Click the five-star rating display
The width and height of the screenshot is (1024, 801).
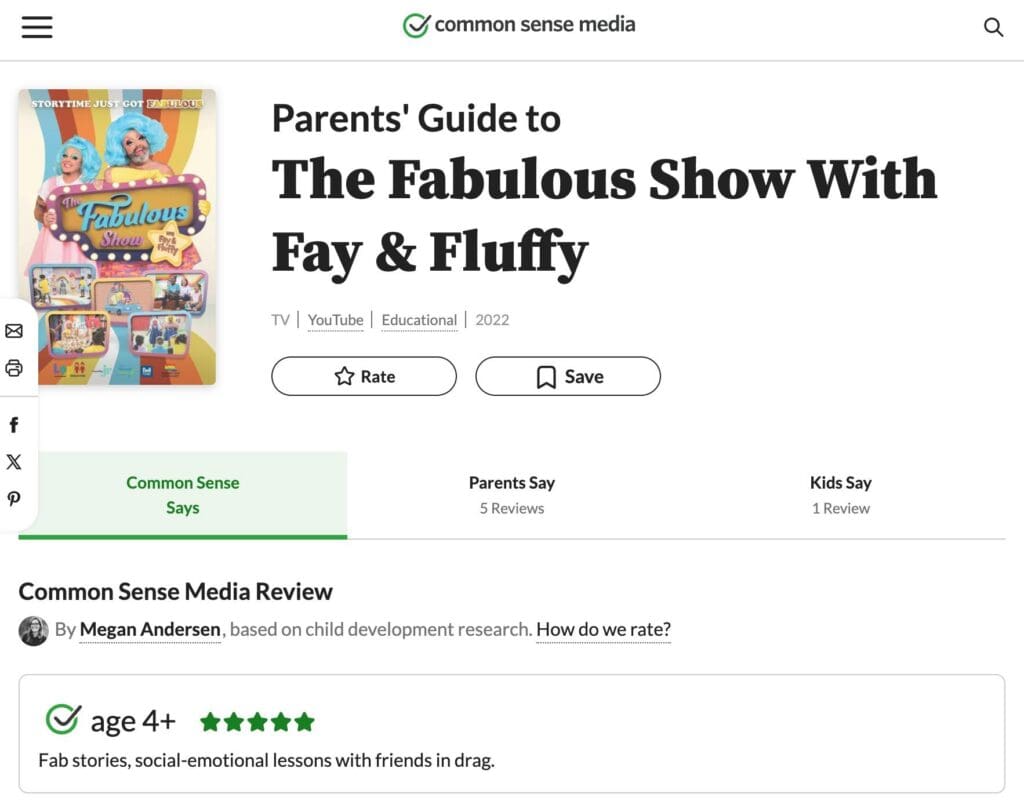coord(257,722)
